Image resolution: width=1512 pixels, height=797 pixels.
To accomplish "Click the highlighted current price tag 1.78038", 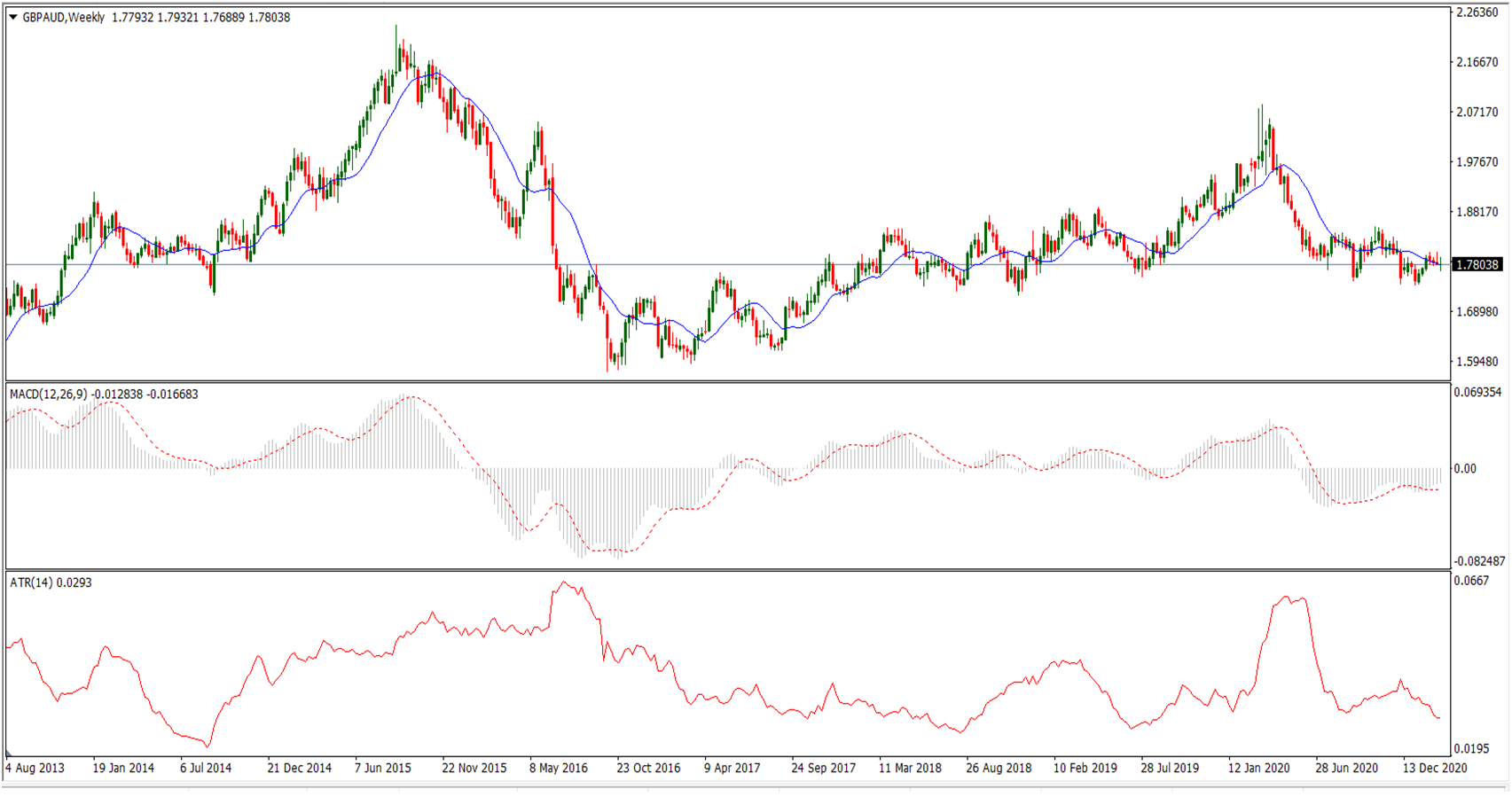I will tap(1477, 264).
